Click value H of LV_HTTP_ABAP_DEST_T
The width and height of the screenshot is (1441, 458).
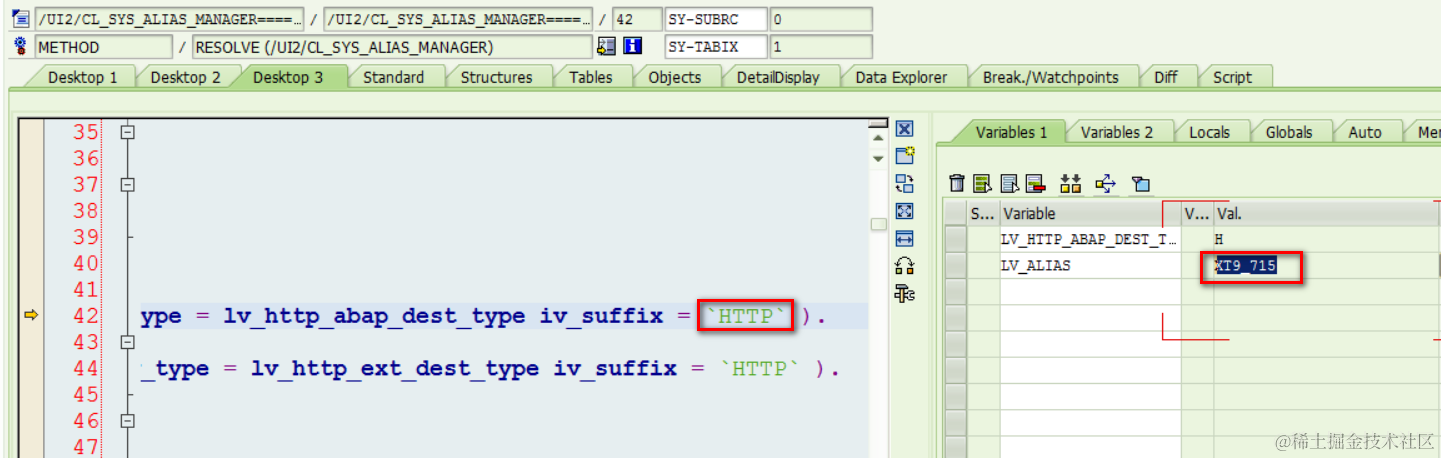(1218, 239)
